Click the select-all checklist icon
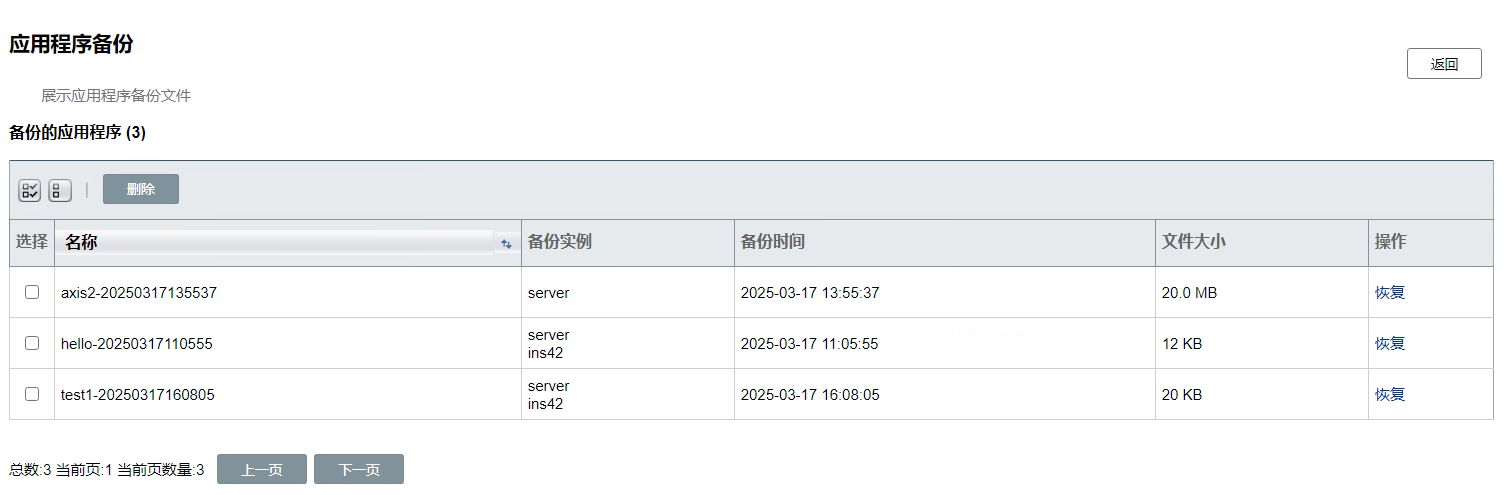 pyautogui.click(x=30, y=190)
